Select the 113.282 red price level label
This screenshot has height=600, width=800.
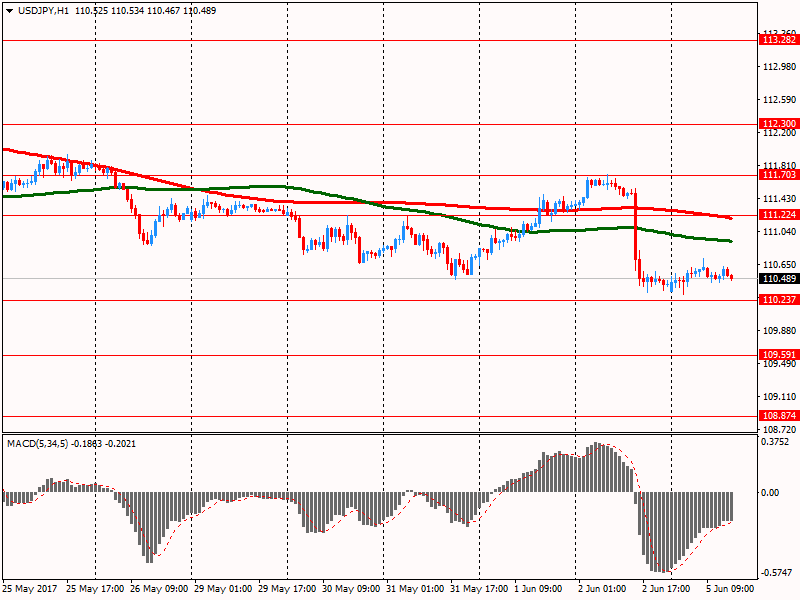(779, 40)
